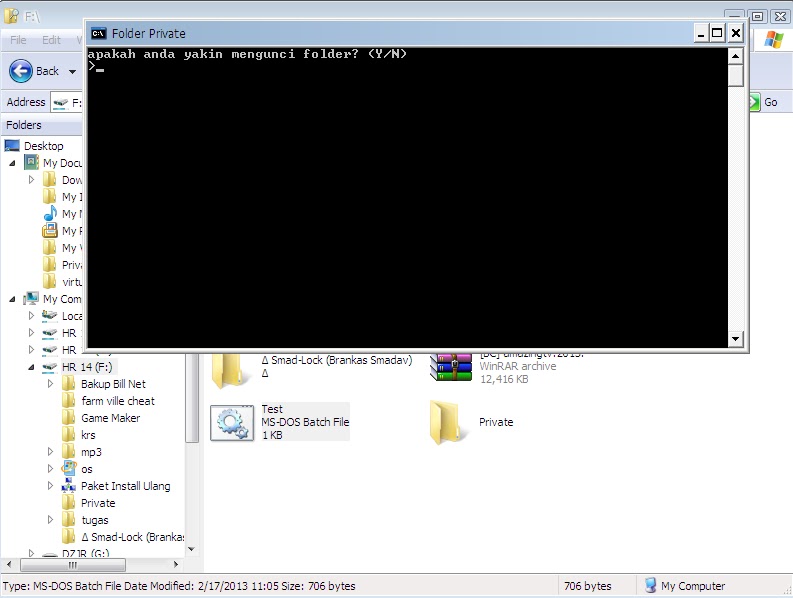This screenshot has width=793, height=598.
Task: Click the Paket Install Ulang network icon
Action: pyautogui.click(x=69, y=486)
